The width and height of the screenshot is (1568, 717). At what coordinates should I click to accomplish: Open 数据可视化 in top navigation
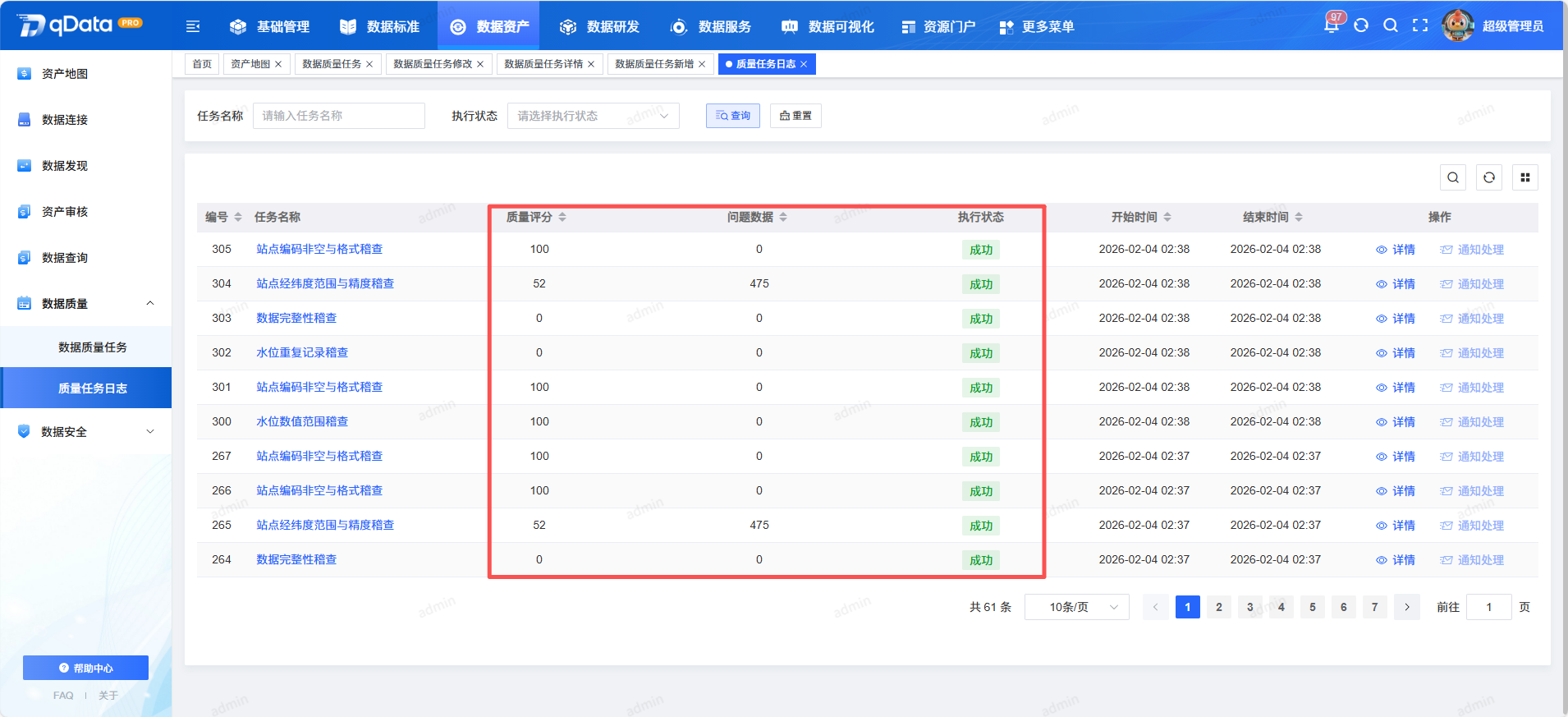pos(828,27)
